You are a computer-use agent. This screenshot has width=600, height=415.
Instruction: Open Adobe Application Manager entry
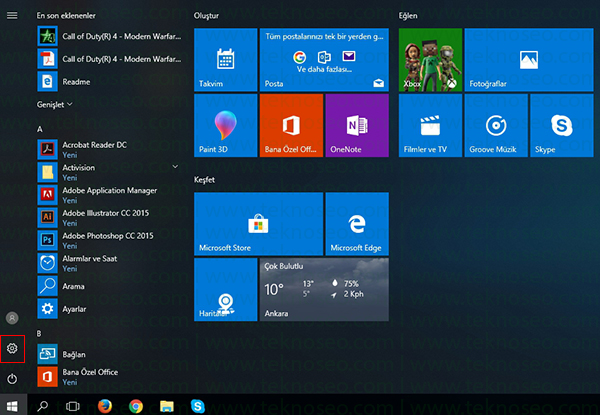click(x=109, y=195)
